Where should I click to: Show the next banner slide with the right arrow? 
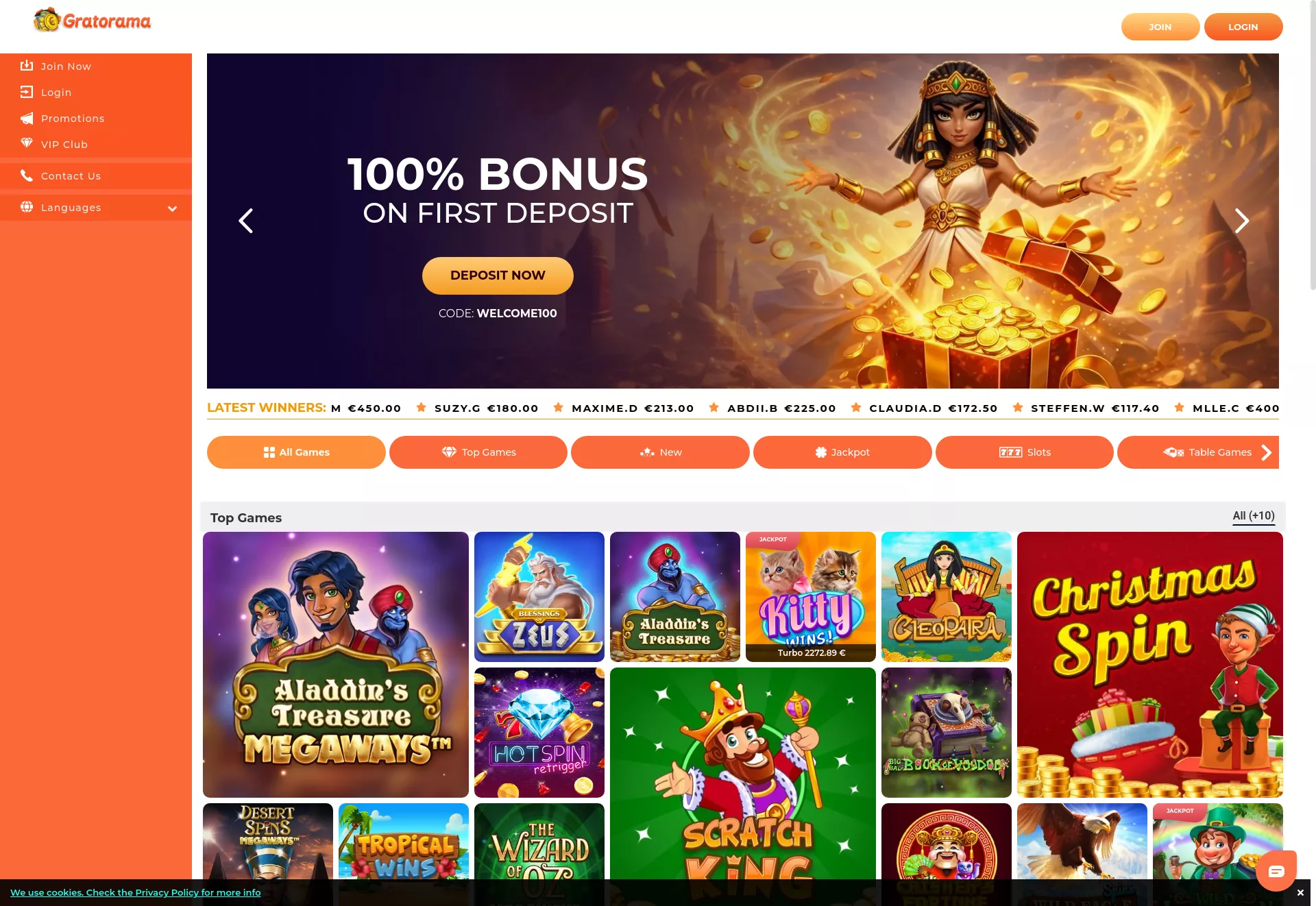[1241, 221]
